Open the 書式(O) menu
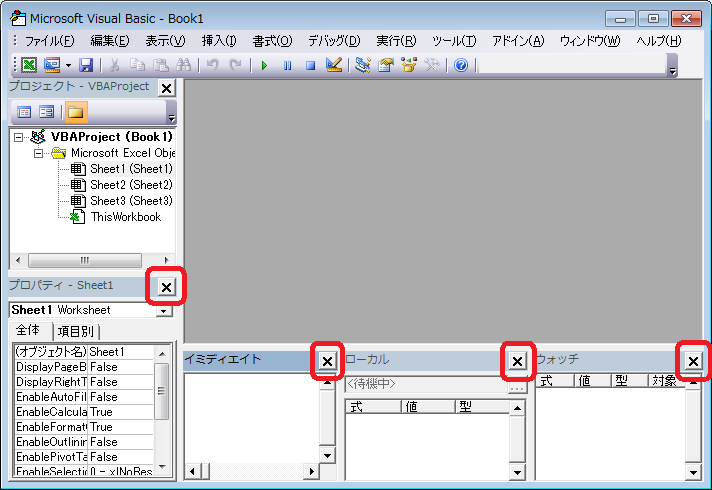This screenshot has width=712, height=490. coord(272,41)
